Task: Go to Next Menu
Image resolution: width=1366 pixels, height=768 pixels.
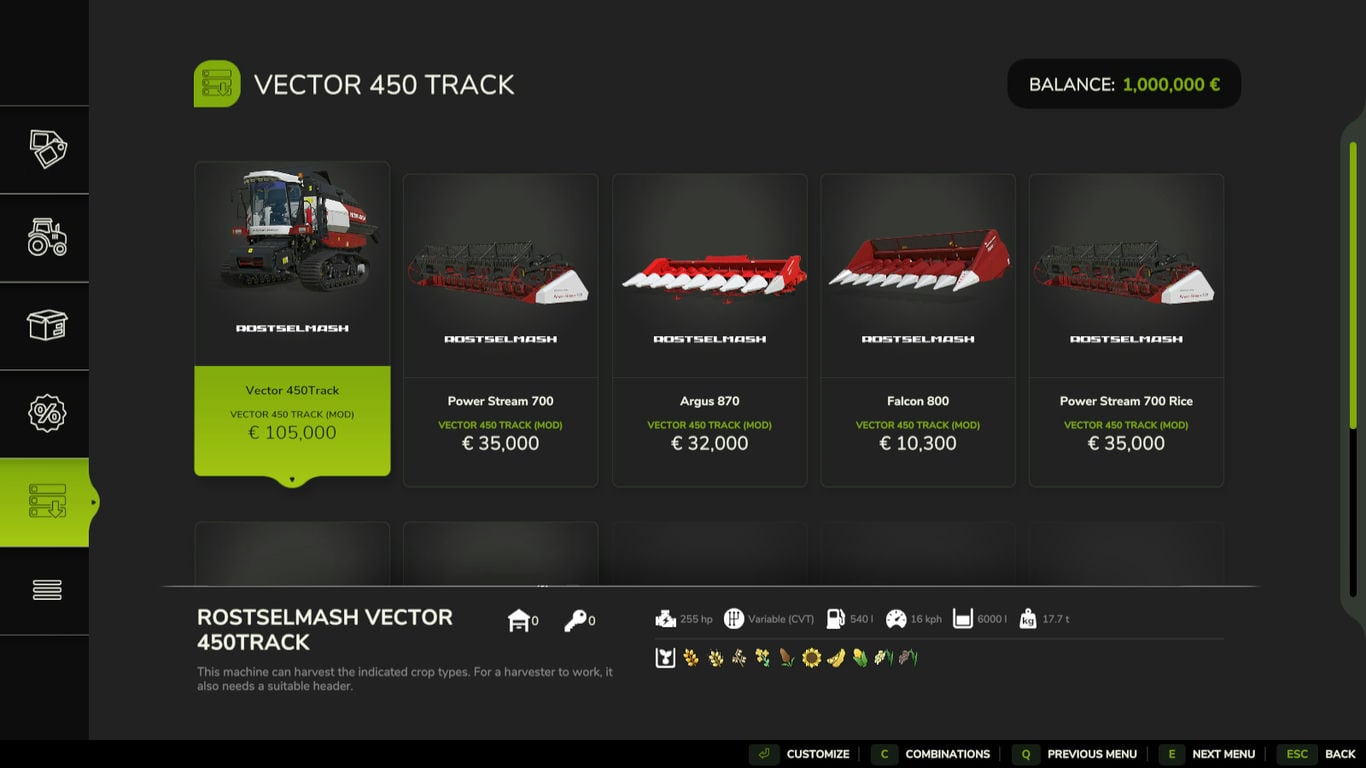Action: 1209,754
